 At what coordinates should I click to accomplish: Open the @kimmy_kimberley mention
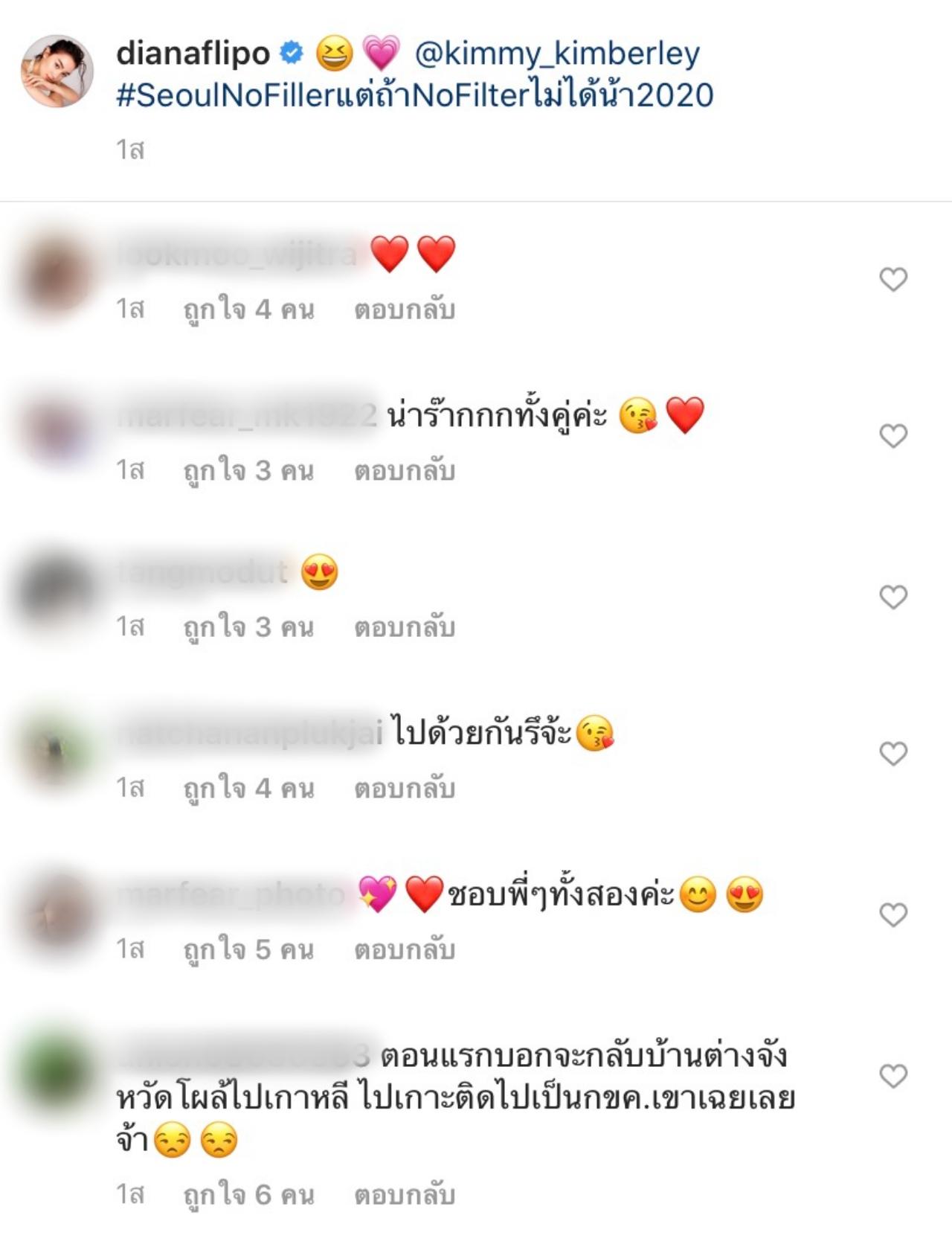click(x=557, y=54)
